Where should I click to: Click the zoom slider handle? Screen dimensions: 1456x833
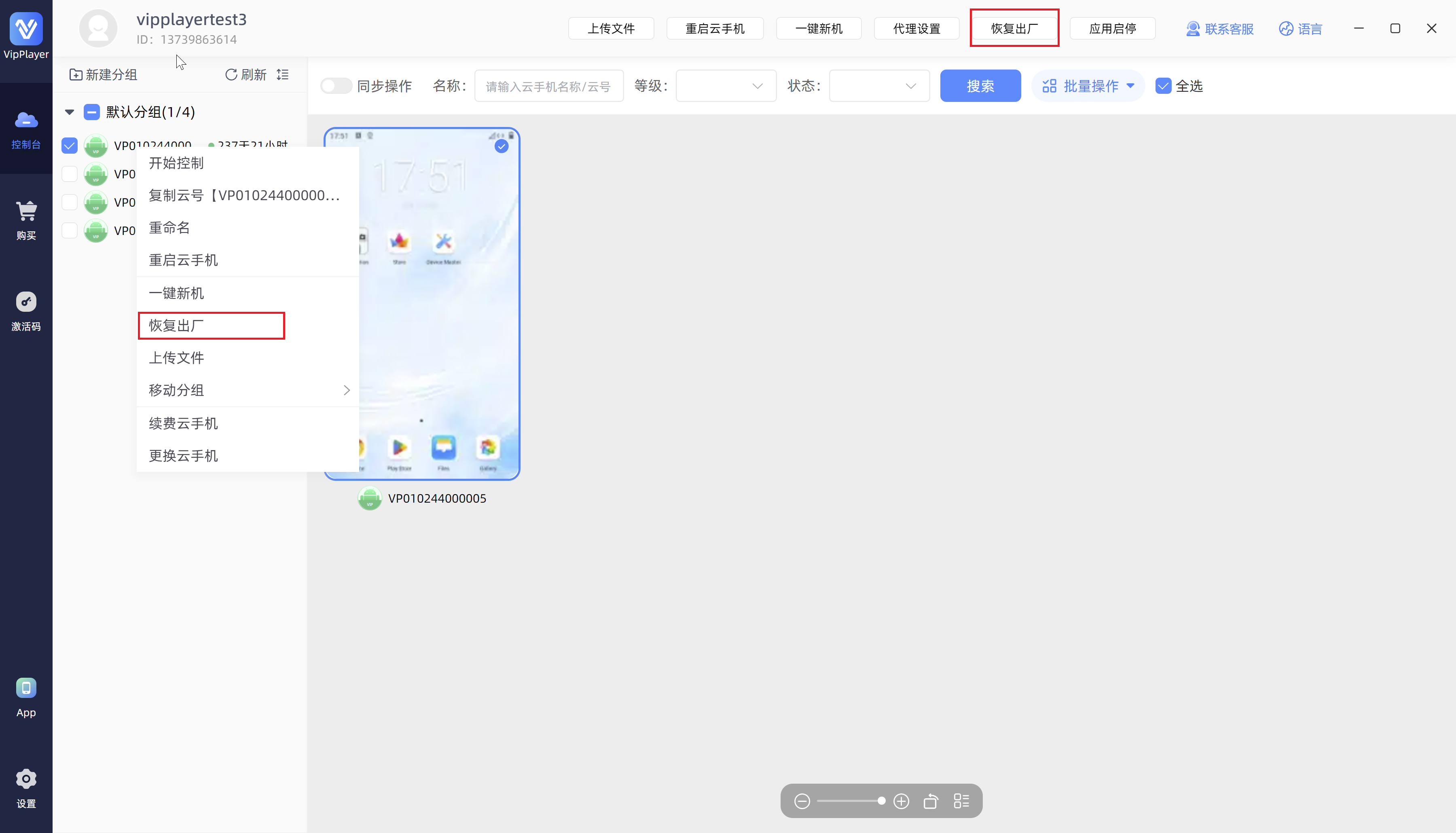[882, 801]
